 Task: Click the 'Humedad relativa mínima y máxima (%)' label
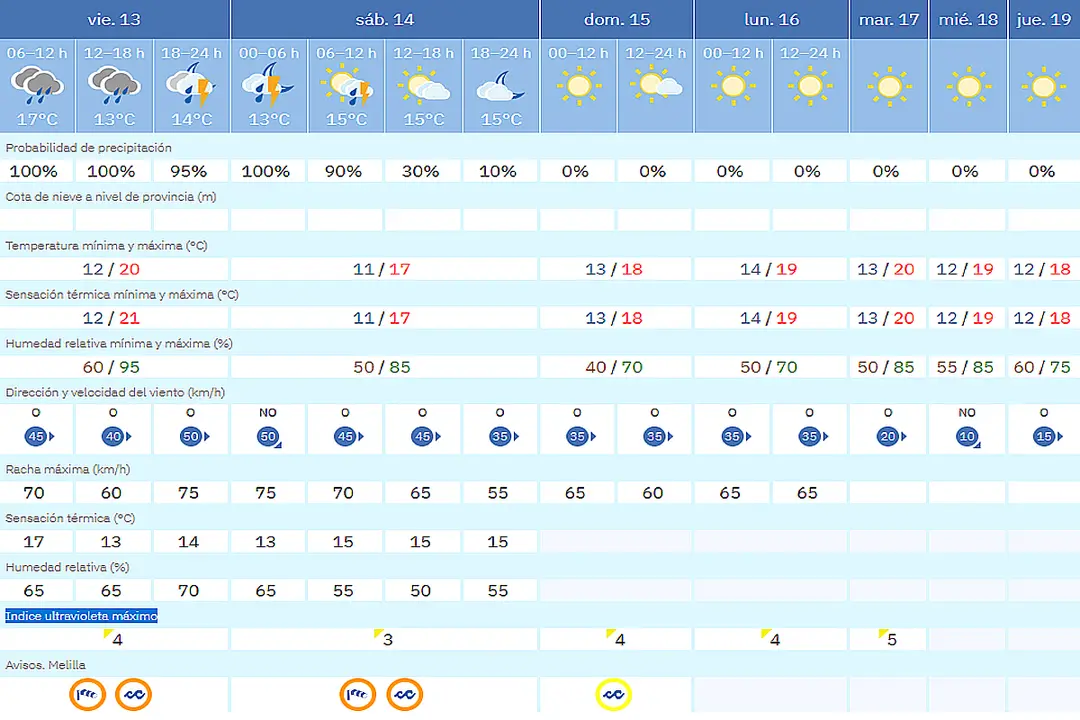click(x=119, y=344)
